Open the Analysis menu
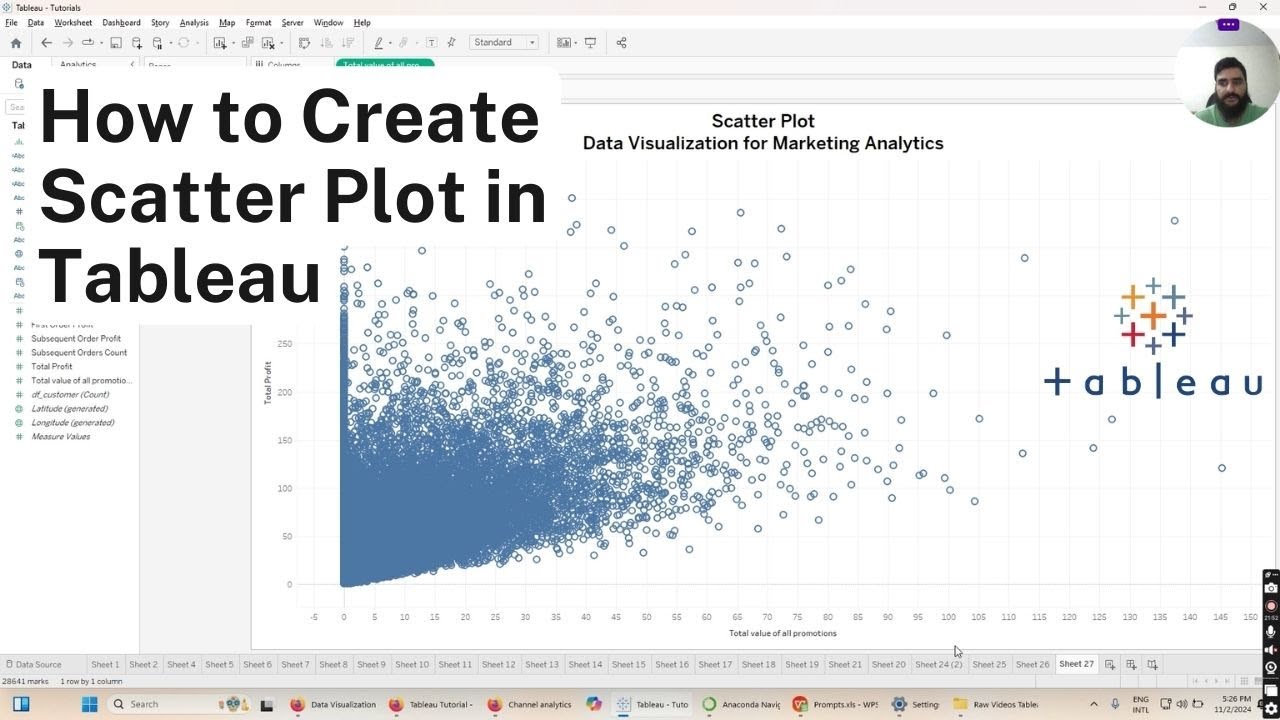Image resolution: width=1280 pixels, height=720 pixels. (194, 22)
